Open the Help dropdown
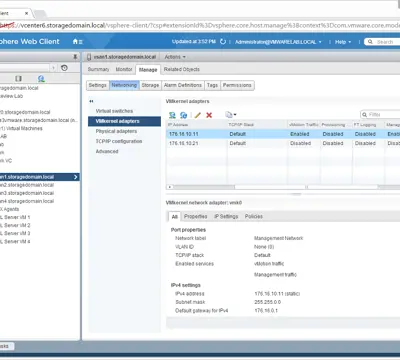The height and width of the screenshot is (360, 400). coord(343,42)
